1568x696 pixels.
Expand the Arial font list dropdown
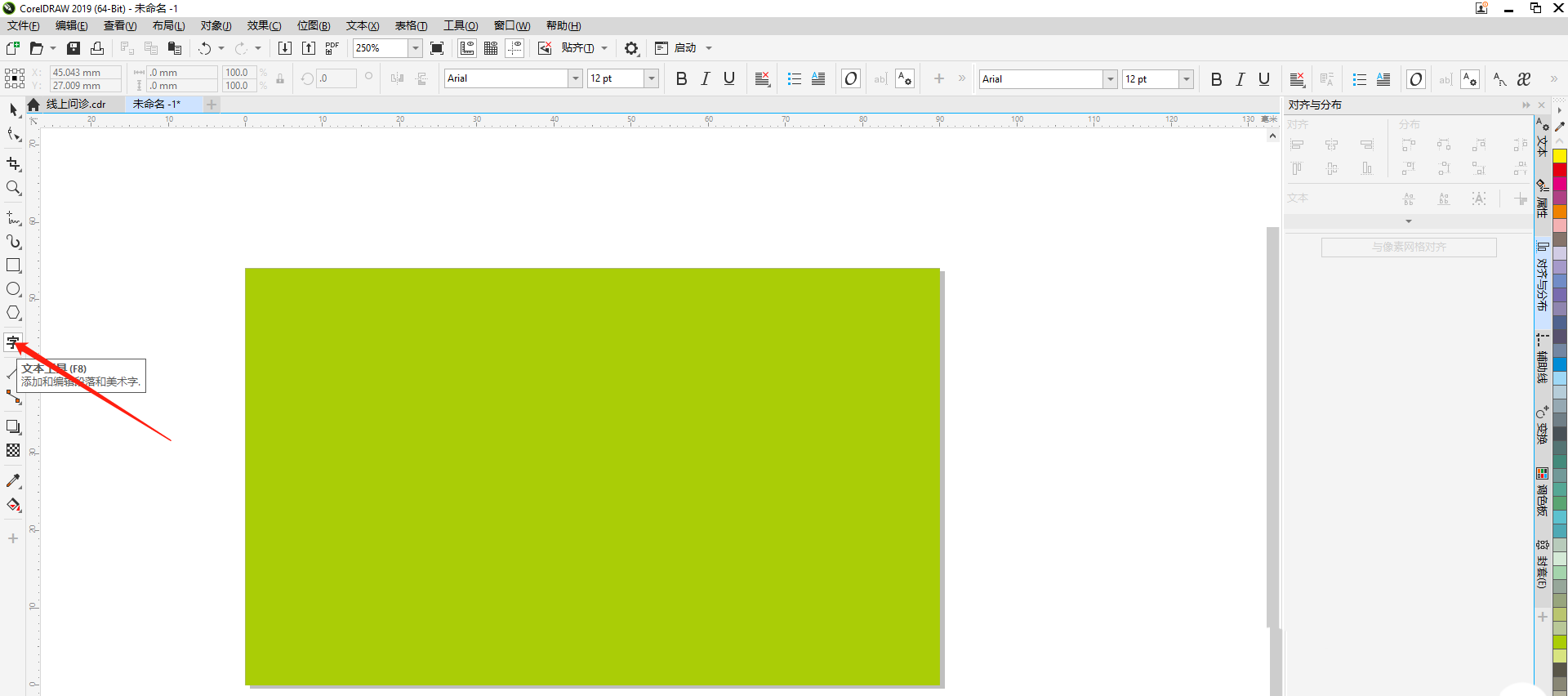575,78
